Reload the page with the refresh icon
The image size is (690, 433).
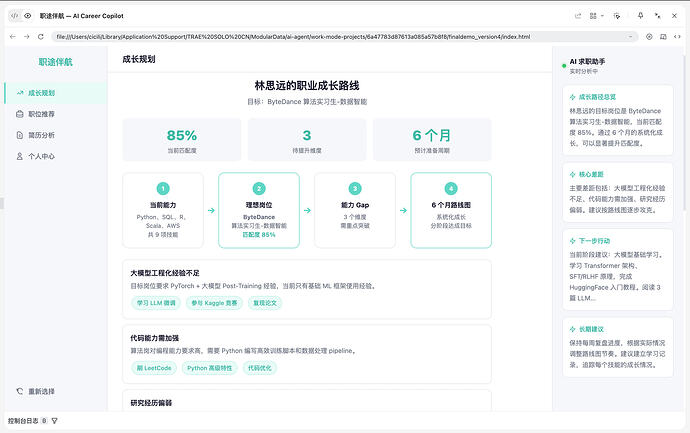click(x=40, y=37)
